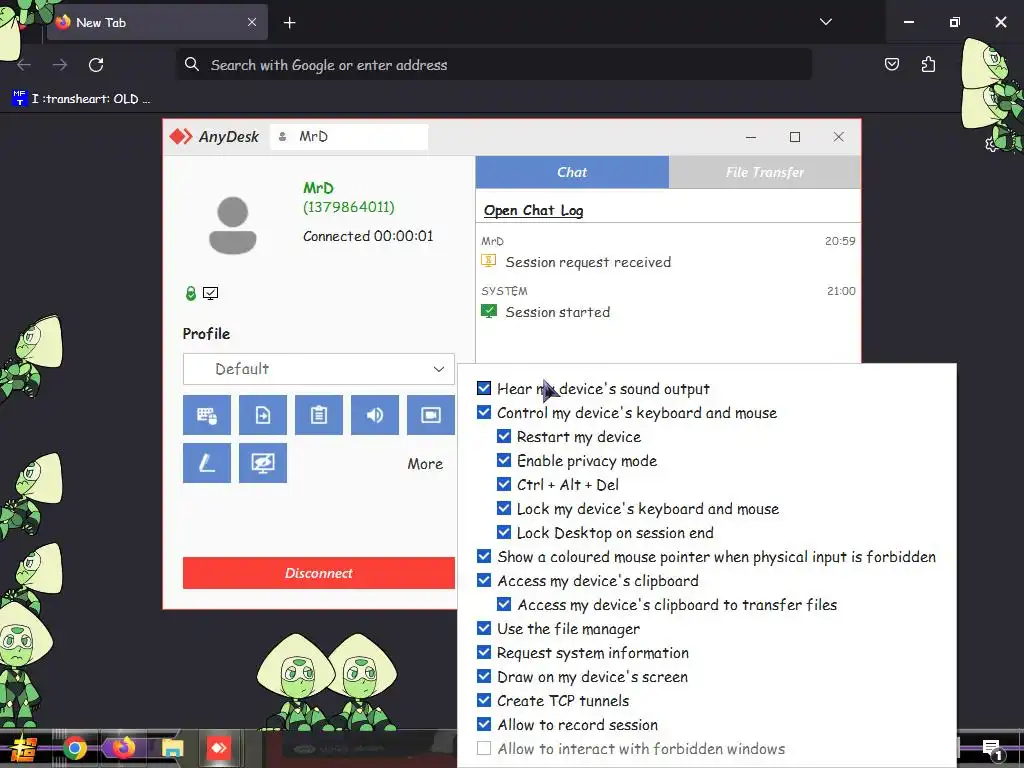This screenshot has width=1024, height=768.
Task: Switch to the Chat tab
Action: tap(572, 172)
